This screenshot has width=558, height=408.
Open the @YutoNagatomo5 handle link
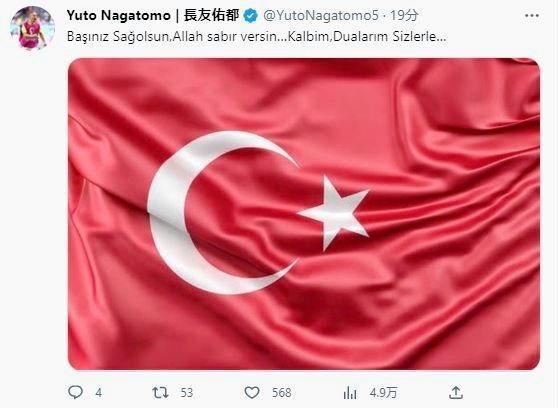pyautogui.click(x=321, y=16)
